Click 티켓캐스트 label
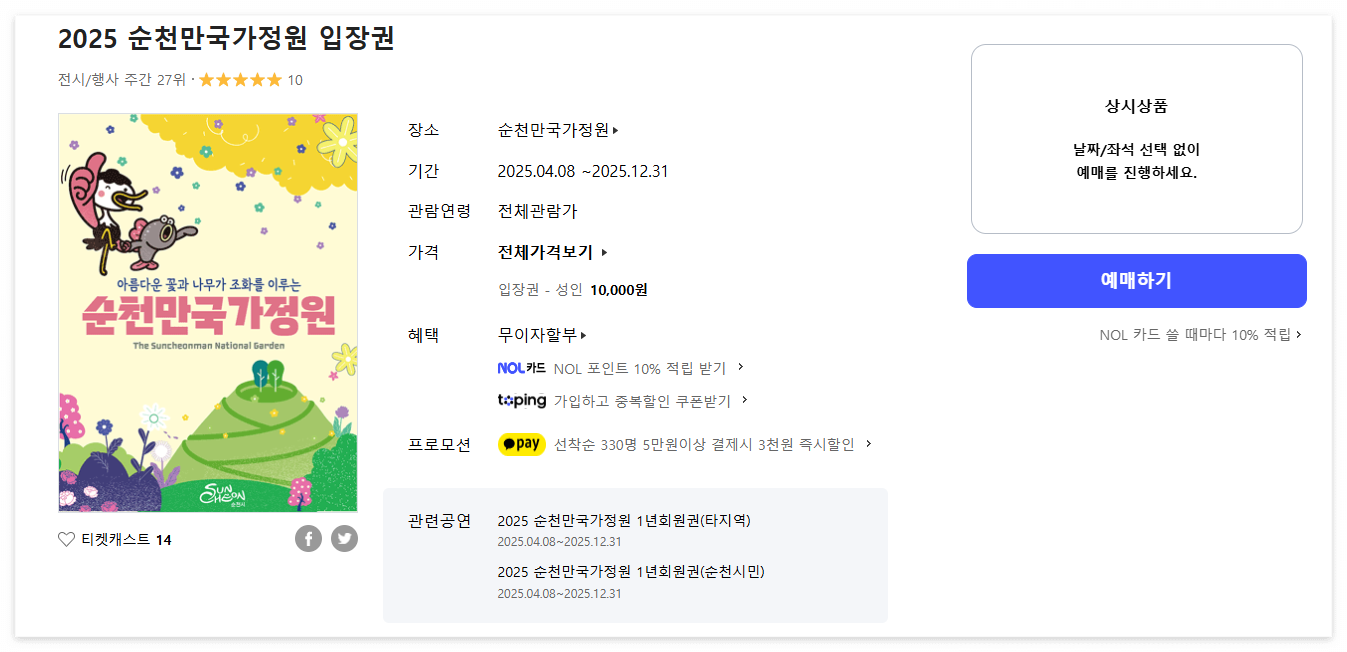The width and height of the screenshot is (1347, 652). (116, 540)
